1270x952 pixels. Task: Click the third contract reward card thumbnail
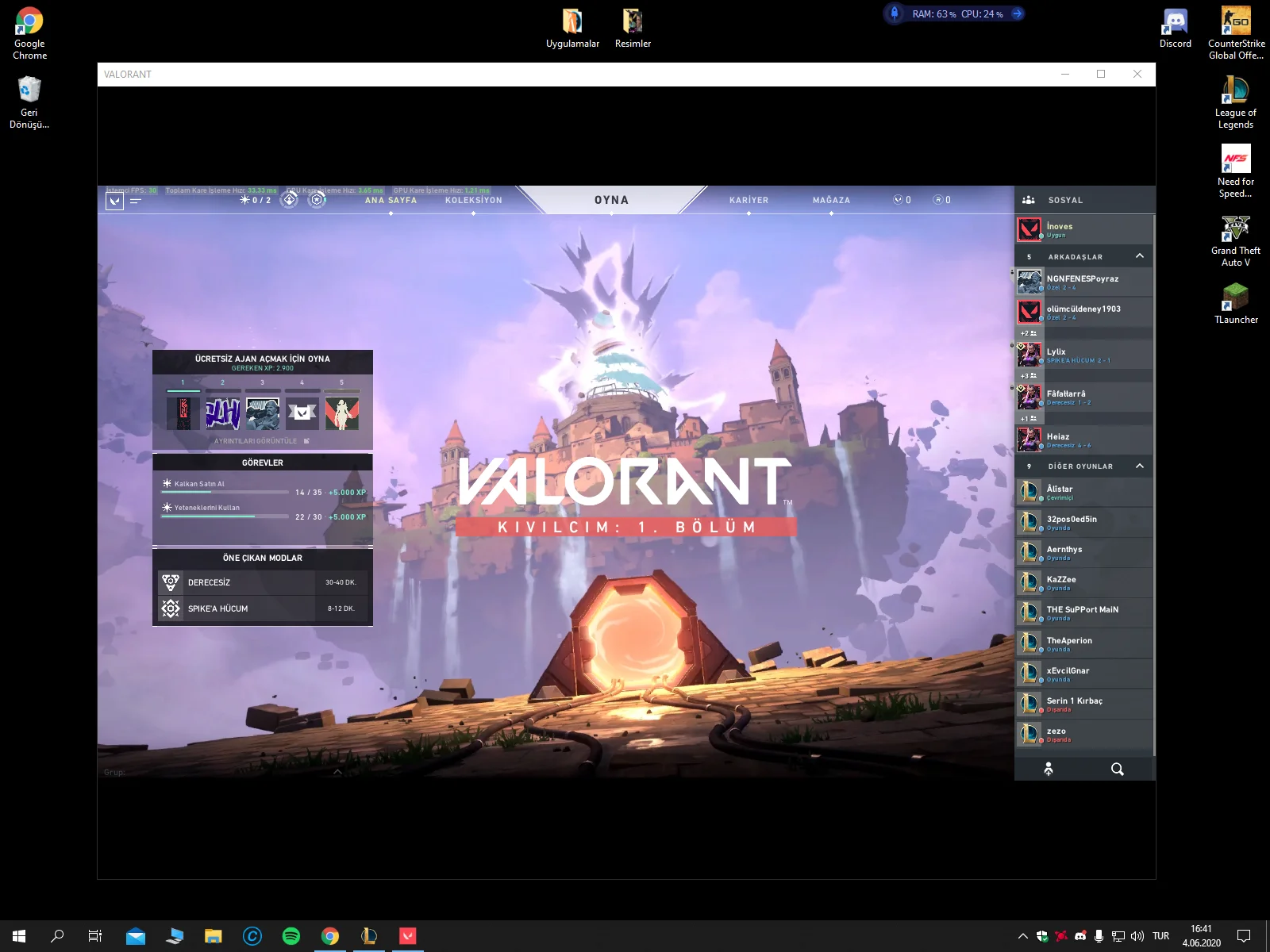click(263, 413)
